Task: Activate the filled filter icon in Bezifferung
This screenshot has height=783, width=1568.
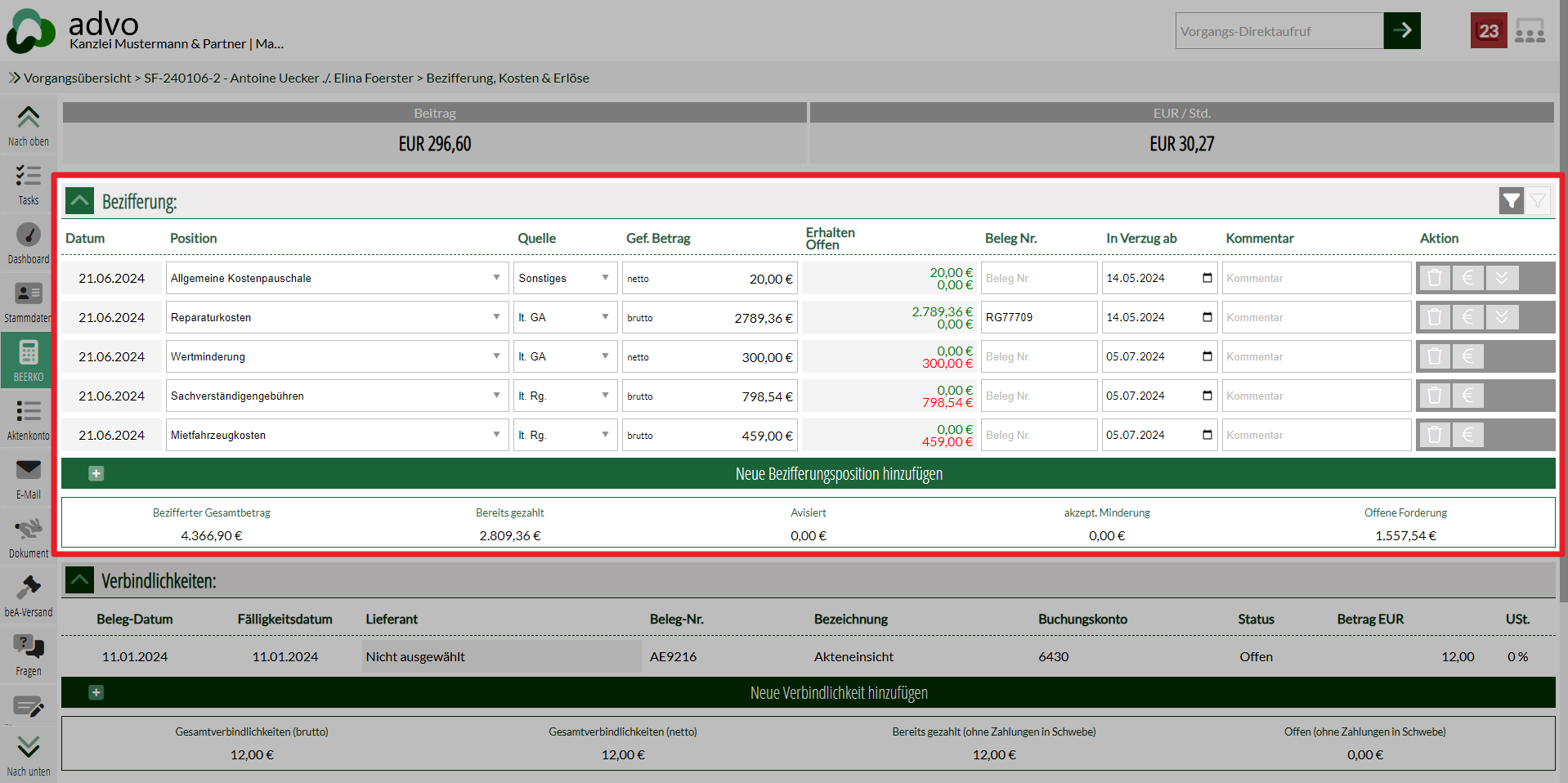Action: click(1511, 200)
